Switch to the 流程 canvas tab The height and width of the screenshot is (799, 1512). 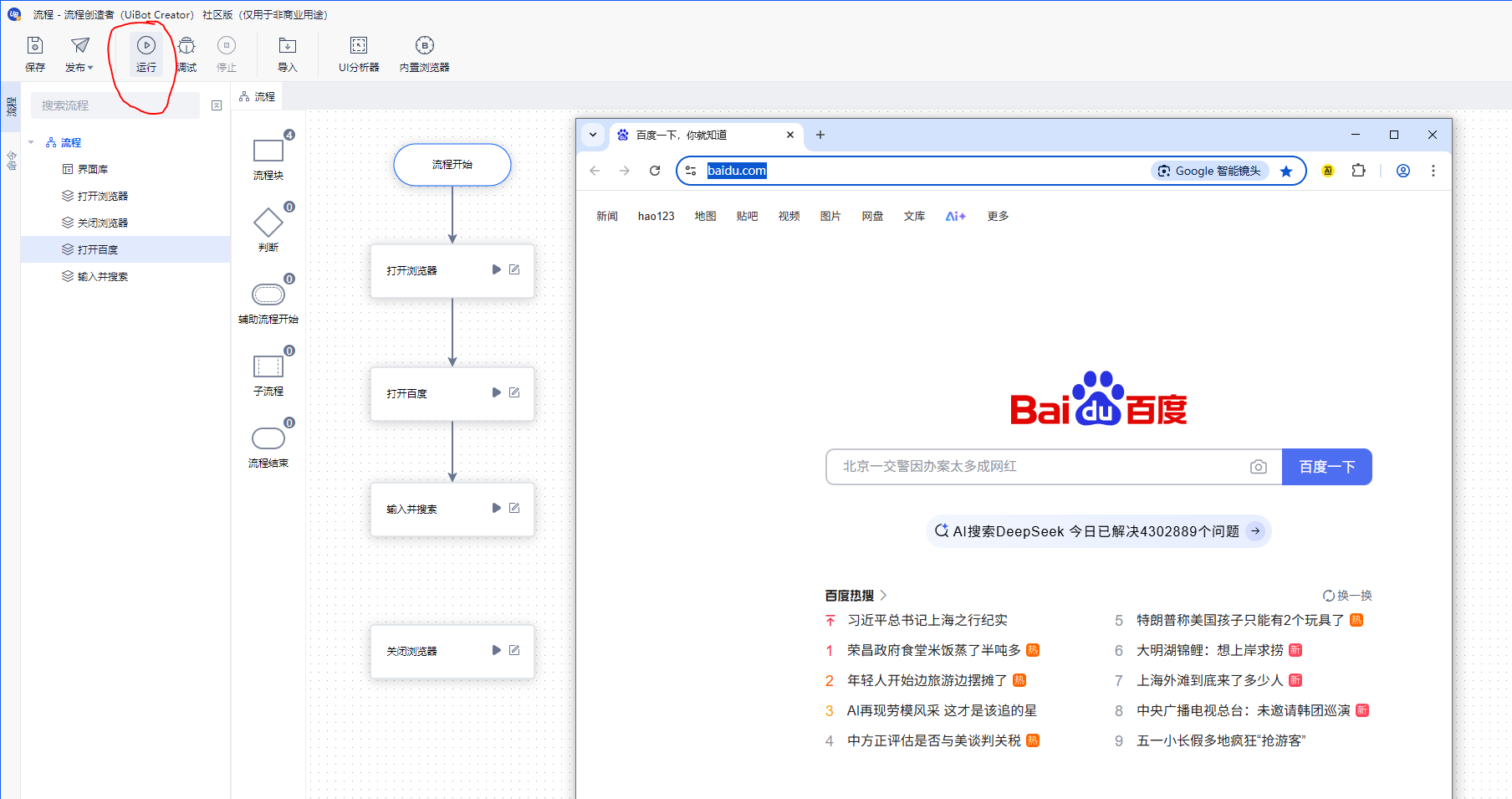pos(258,97)
